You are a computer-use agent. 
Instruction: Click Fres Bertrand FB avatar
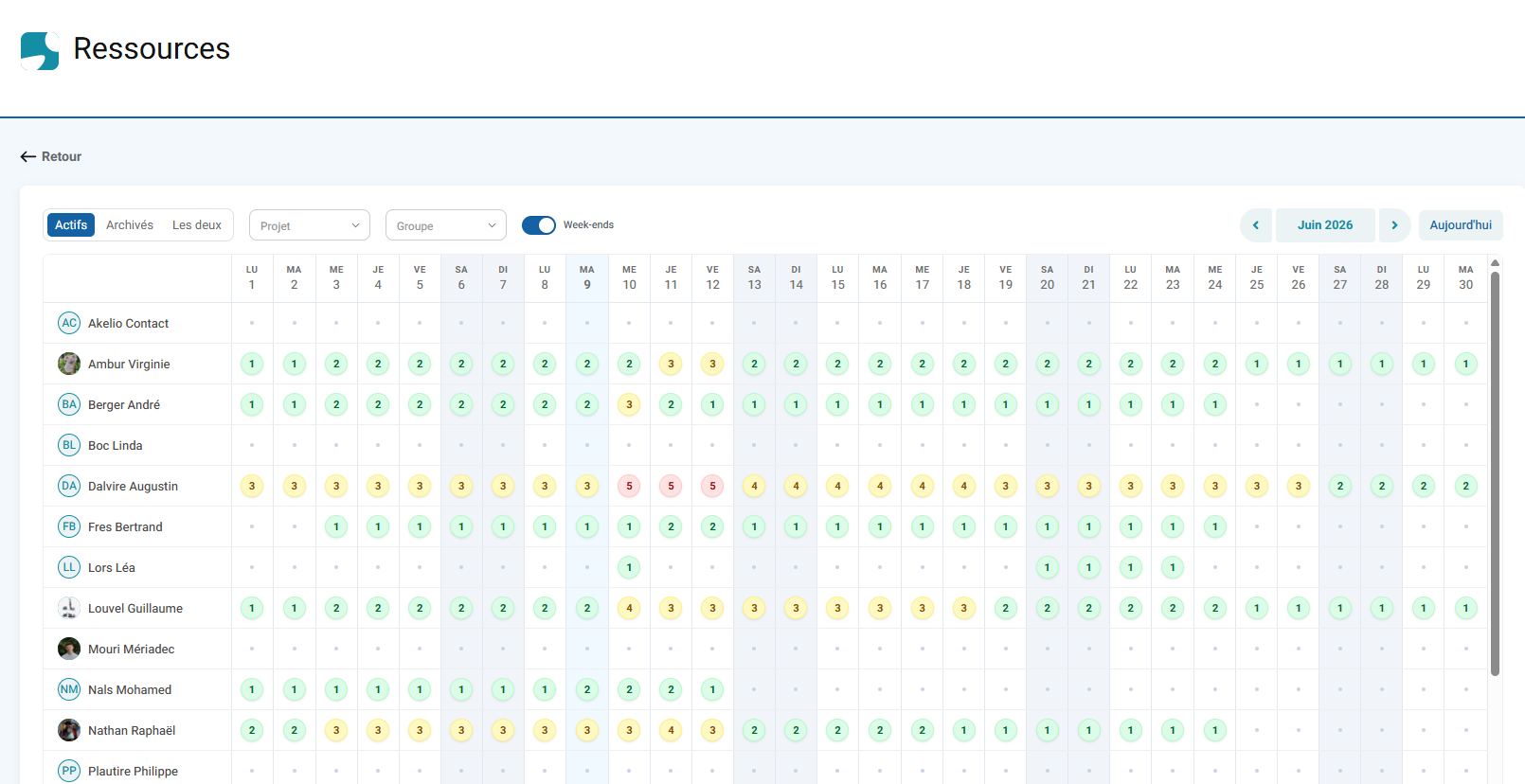coord(69,526)
